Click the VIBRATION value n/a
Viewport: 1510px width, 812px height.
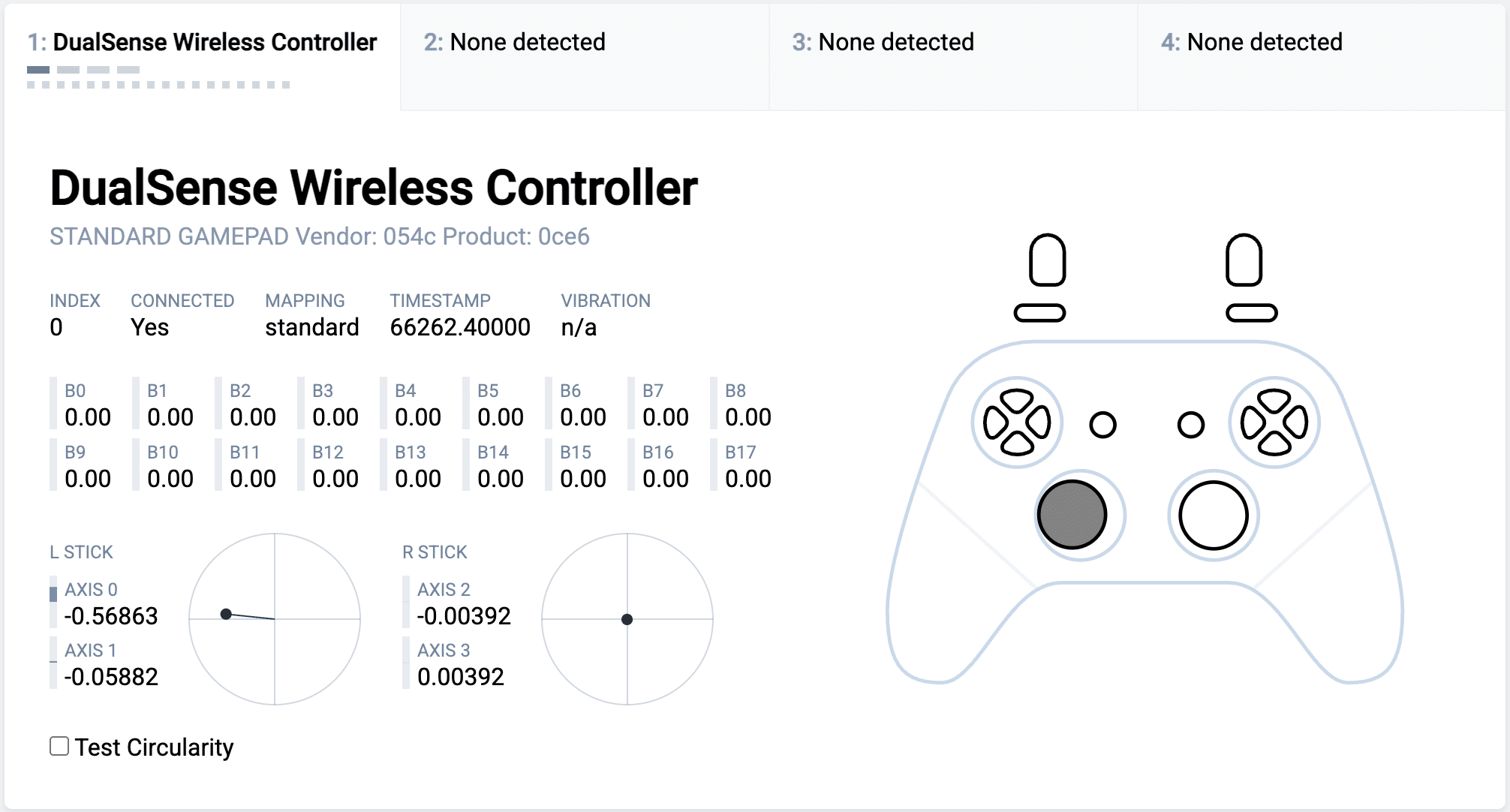[579, 327]
